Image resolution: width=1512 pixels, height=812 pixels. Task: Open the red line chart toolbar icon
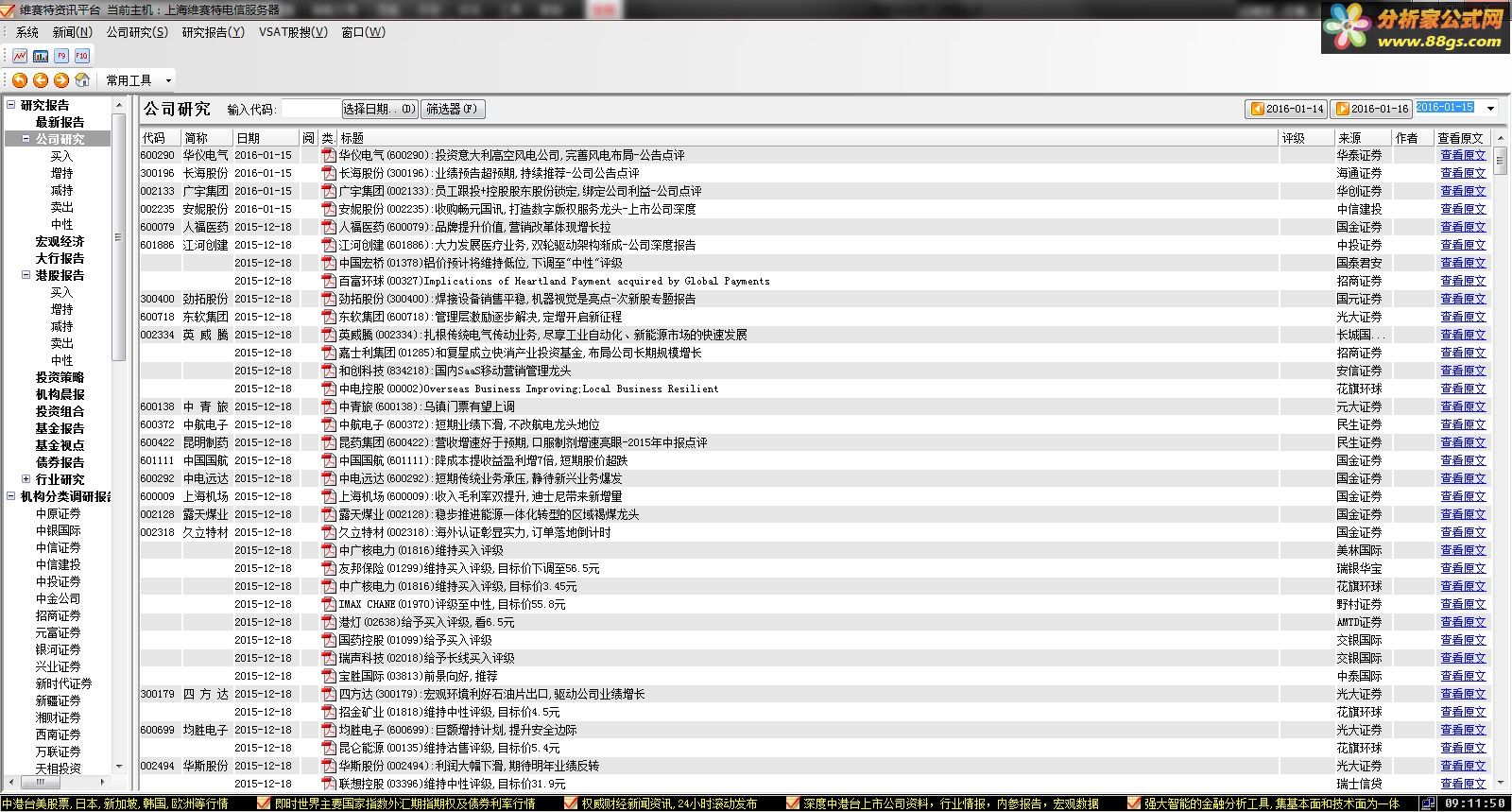pyautogui.click(x=20, y=56)
